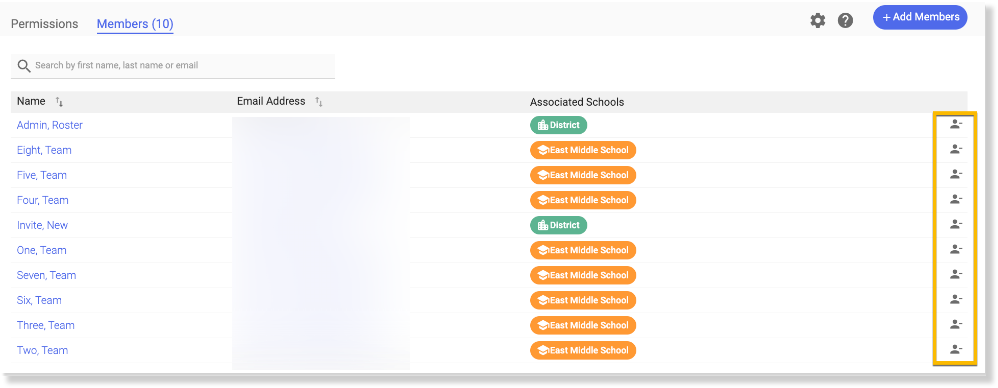This screenshot has width=998, height=388.
Task: Open the Three, Team member link
Action: click(x=45, y=325)
